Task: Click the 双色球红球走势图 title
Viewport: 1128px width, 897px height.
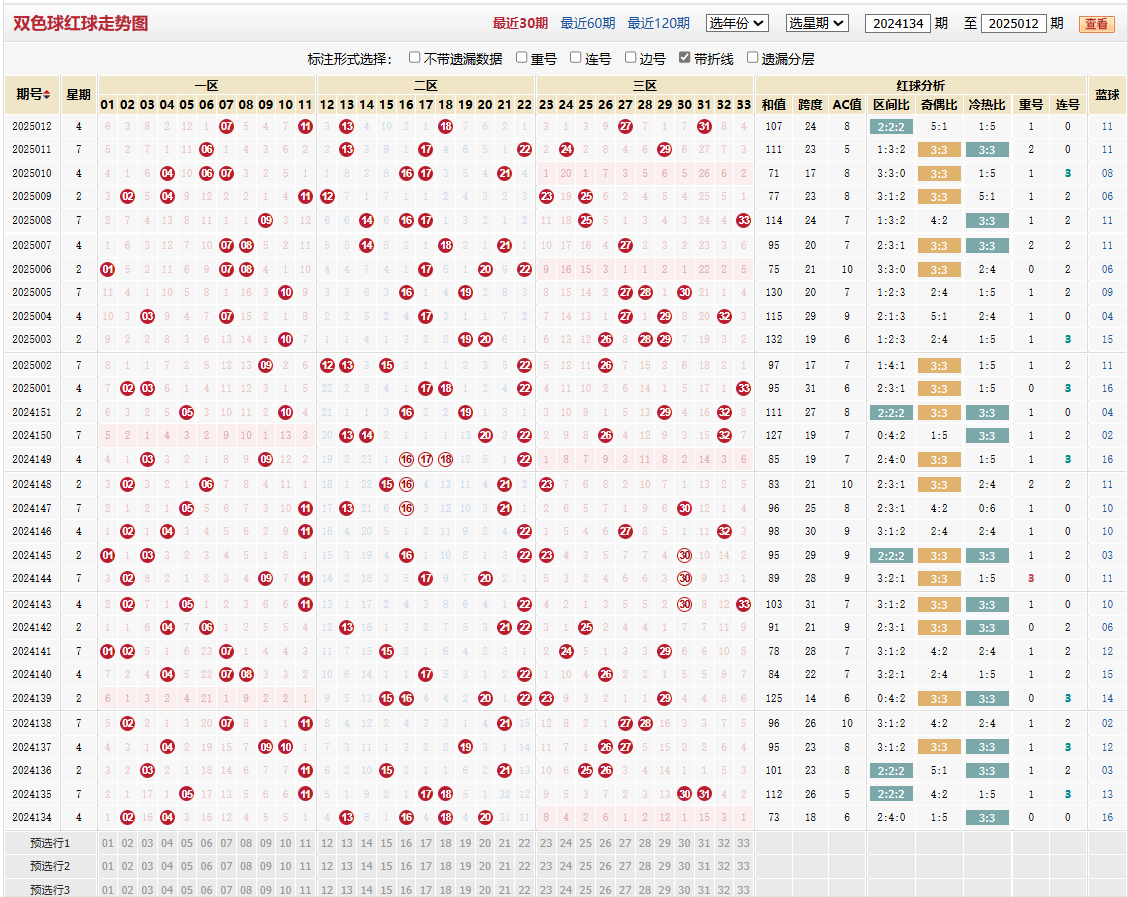Action: (x=81, y=23)
